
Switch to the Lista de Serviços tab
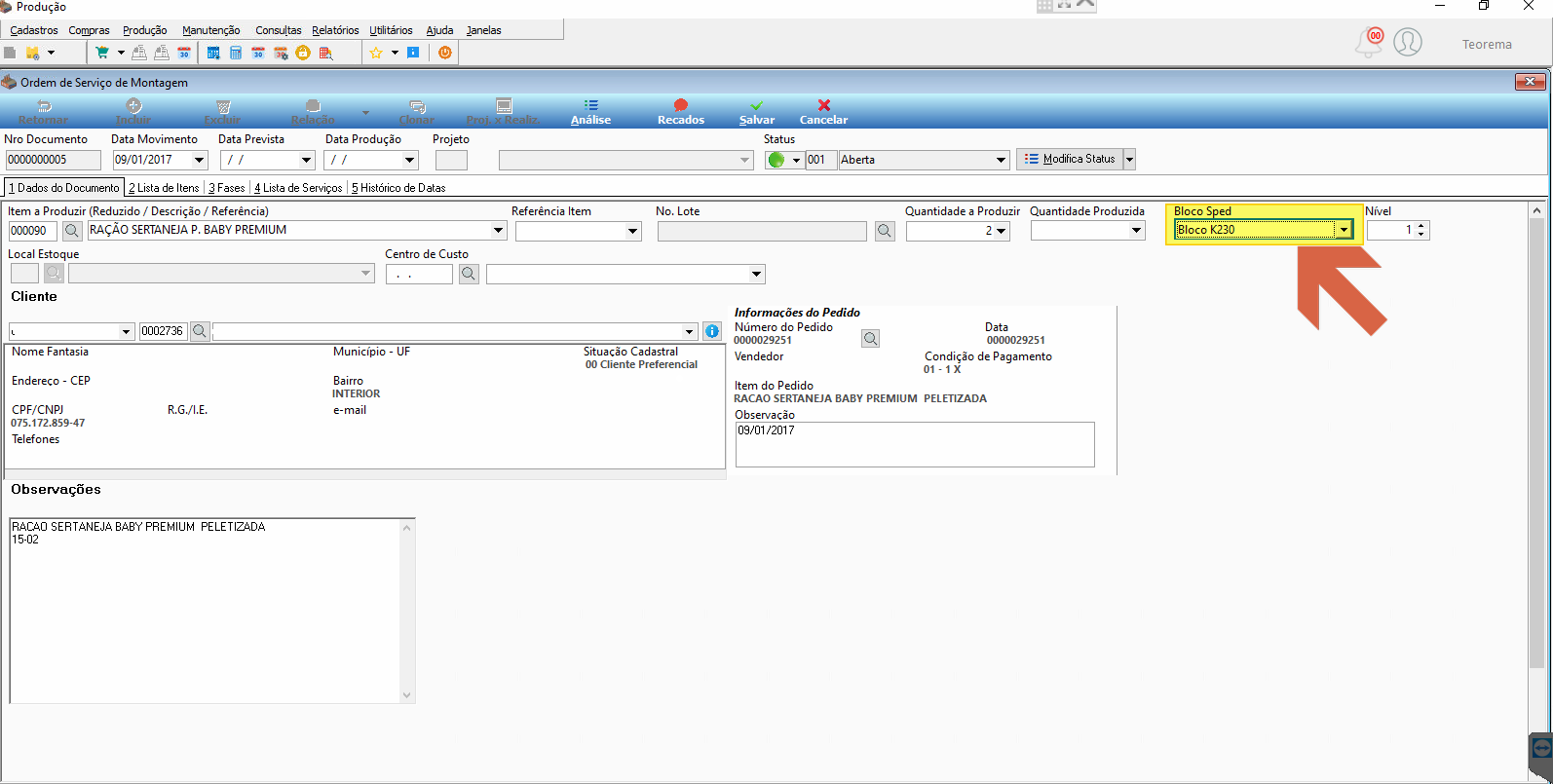298,188
